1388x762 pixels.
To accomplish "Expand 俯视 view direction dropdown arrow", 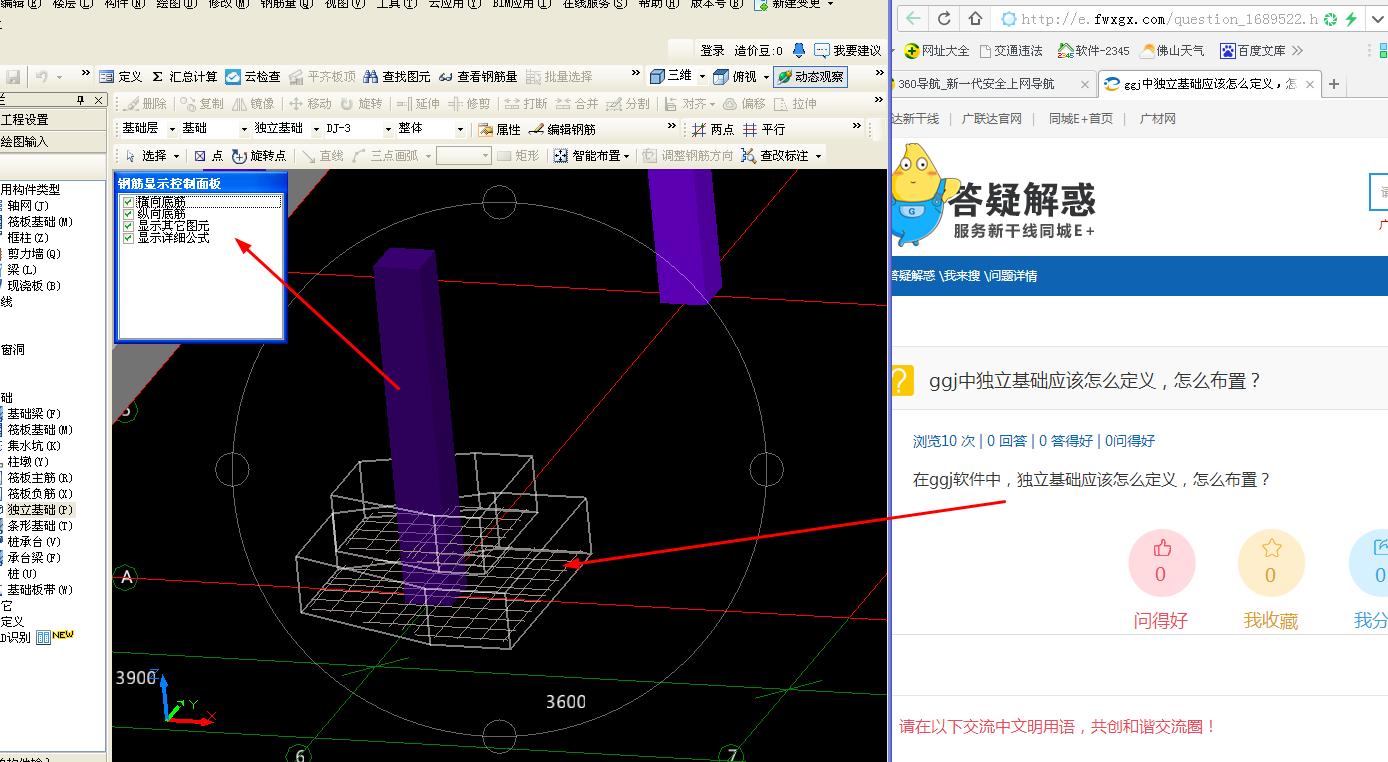I will (x=766, y=76).
